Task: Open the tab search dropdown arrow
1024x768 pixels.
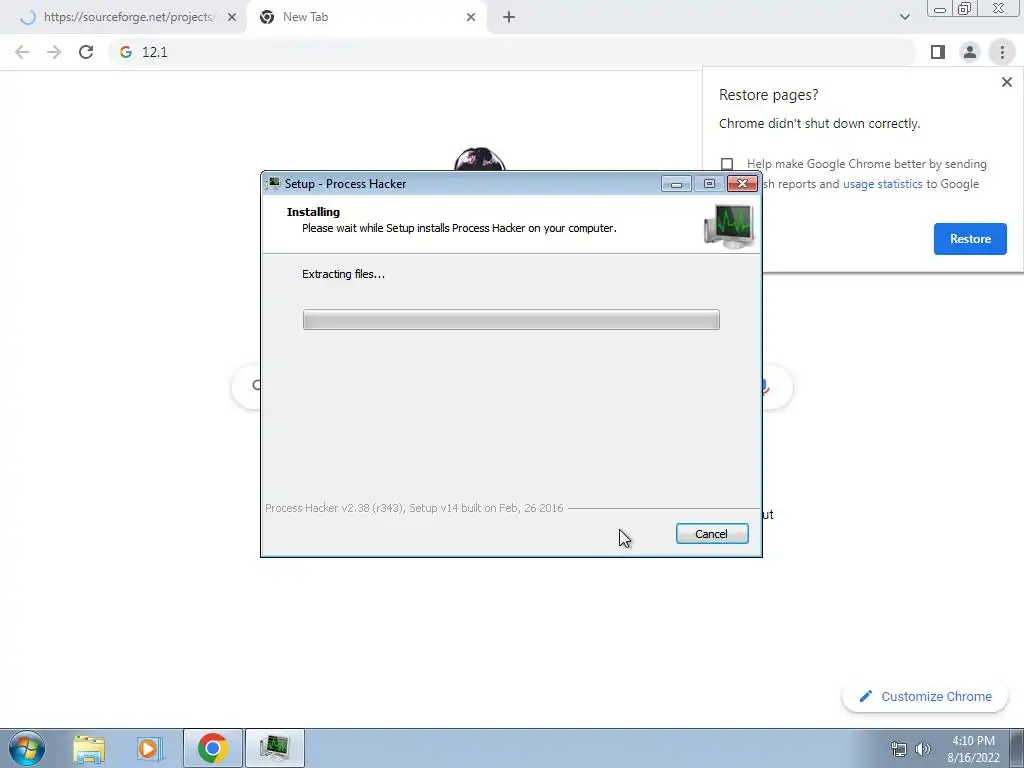Action: click(904, 17)
